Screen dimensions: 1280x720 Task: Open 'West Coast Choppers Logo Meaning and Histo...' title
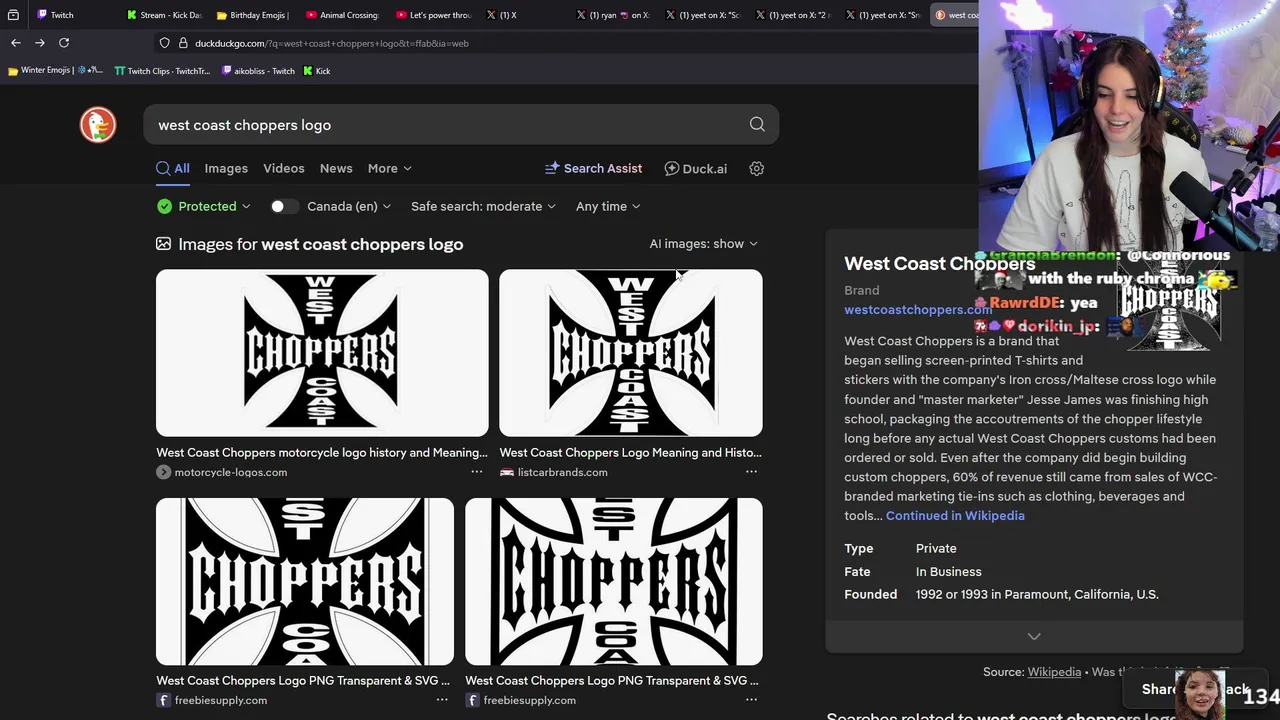(x=630, y=453)
